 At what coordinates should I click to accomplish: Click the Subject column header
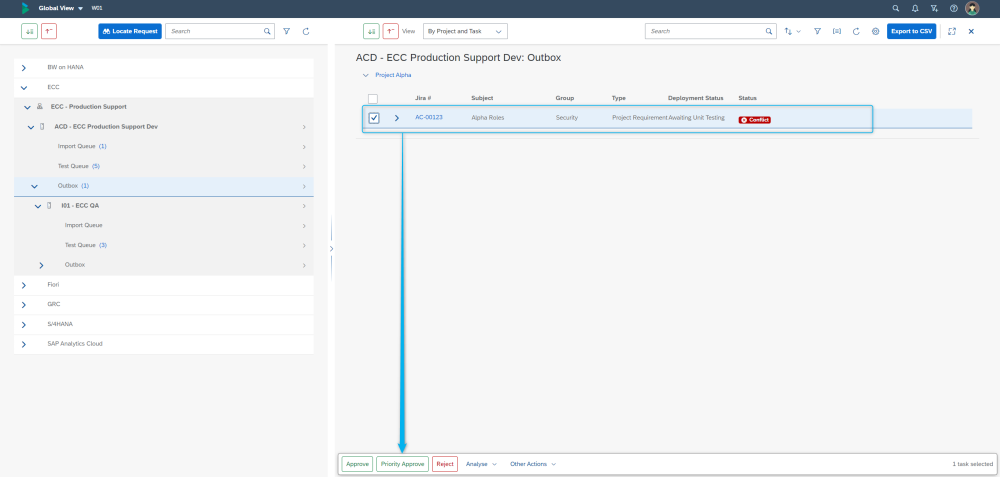coord(482,98)
